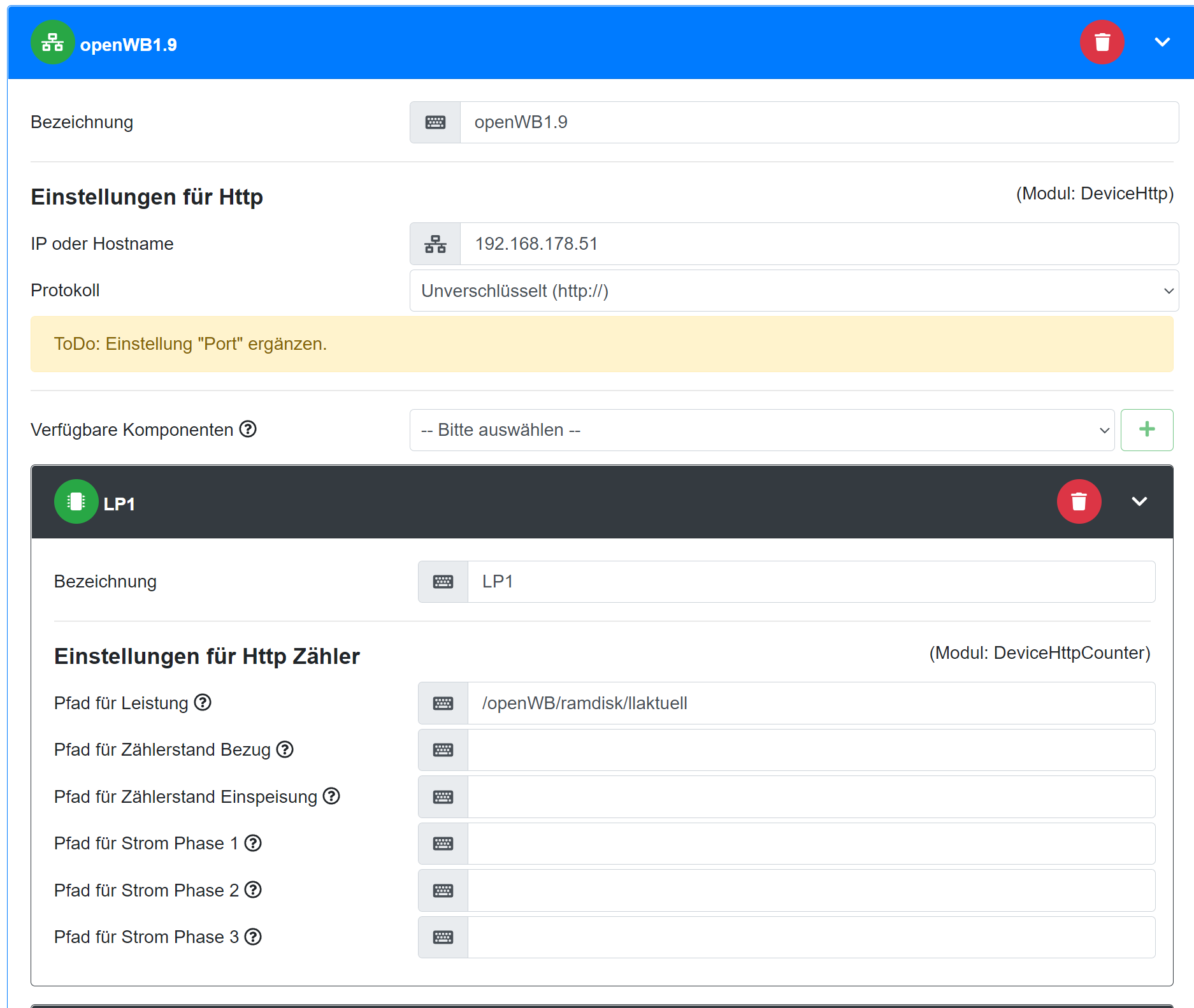Click keyboard icon in Pfad für Leistung row
The width and height of the screenshot is (1194, 1008).
[x=443, y=703]
